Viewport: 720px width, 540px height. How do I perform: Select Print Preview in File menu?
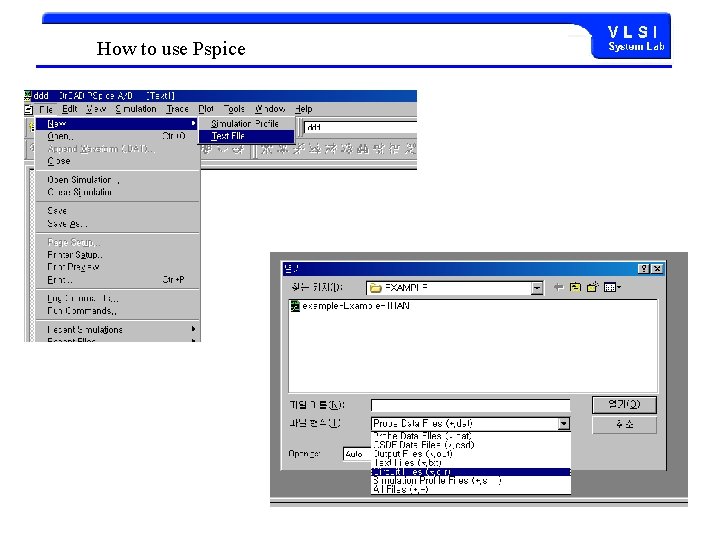pos(117,267)
